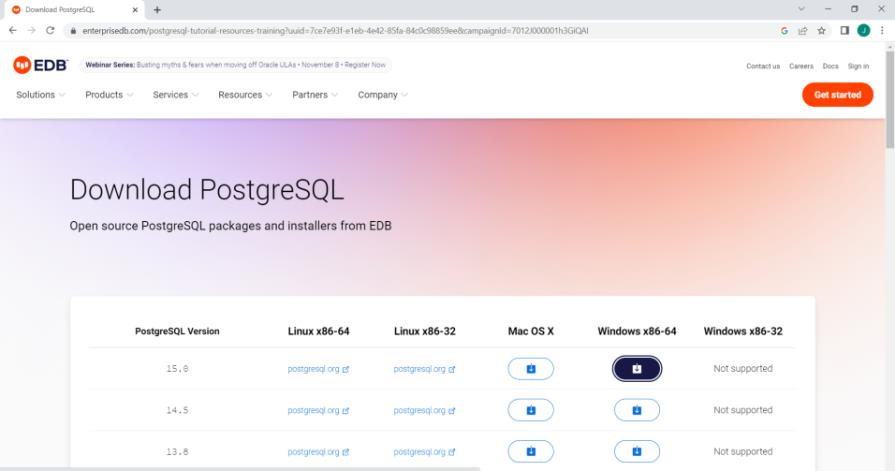Click the address bar URL
The height and width of the screenshot is (471, 895).
coord(335,31)
